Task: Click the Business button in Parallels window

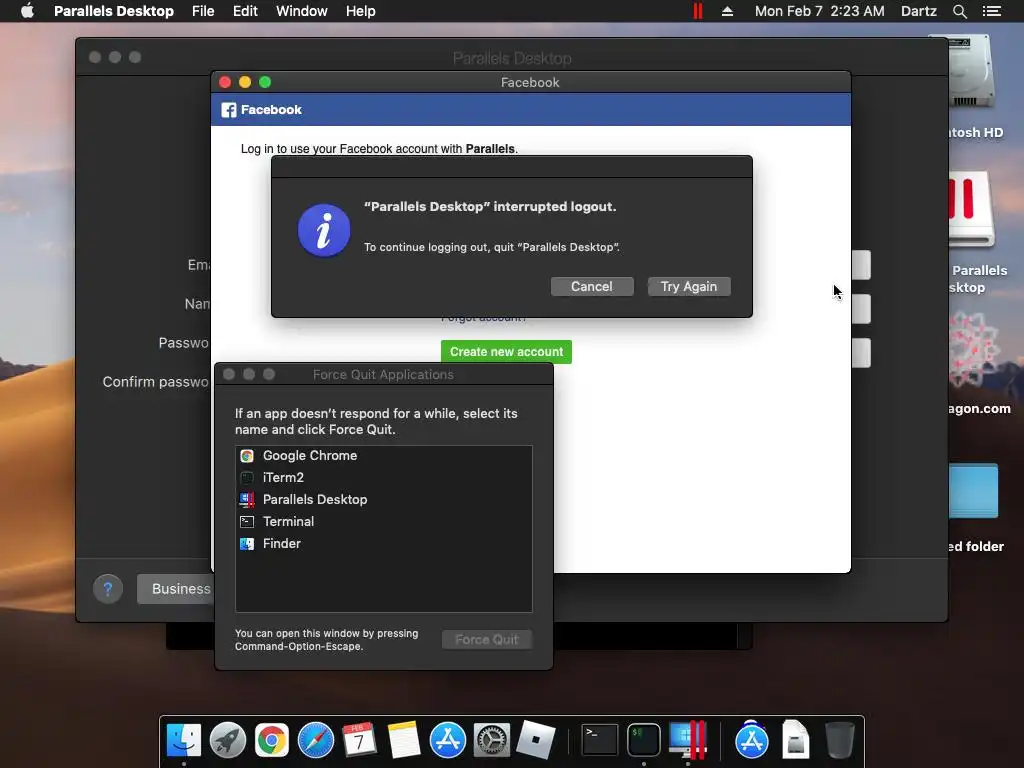Action: [x=176, y=589]
